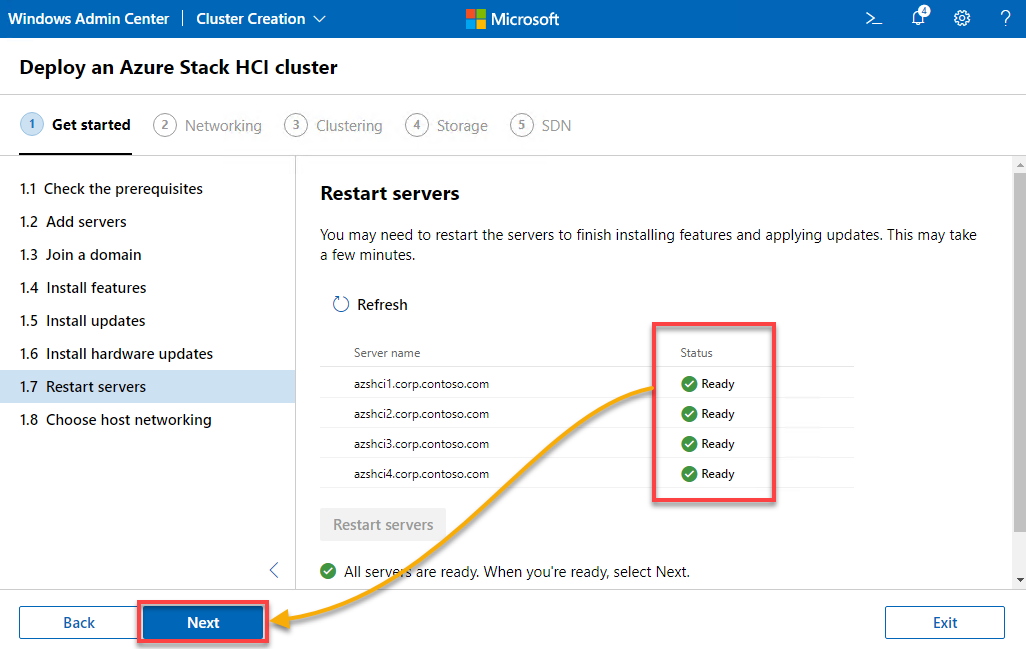Image resolution: width=1026 pixels, height=649 pixels.
Task: Click the Back button
Action: point(79,623)
